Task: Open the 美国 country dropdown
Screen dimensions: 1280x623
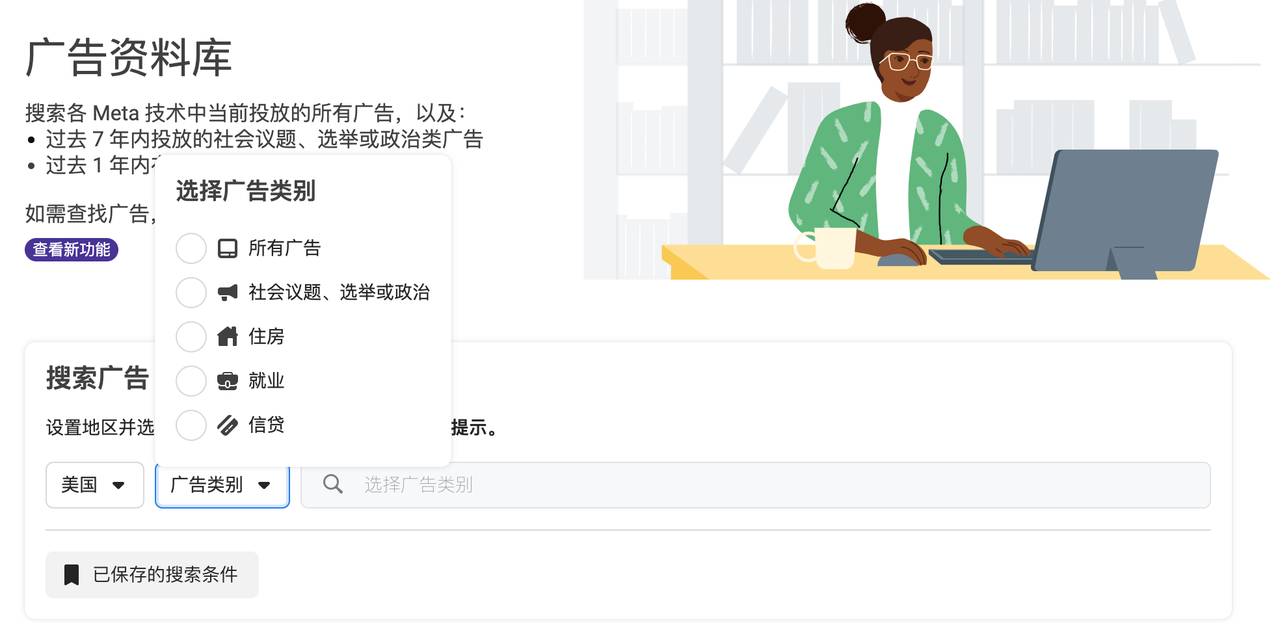Action: [95, 485]
